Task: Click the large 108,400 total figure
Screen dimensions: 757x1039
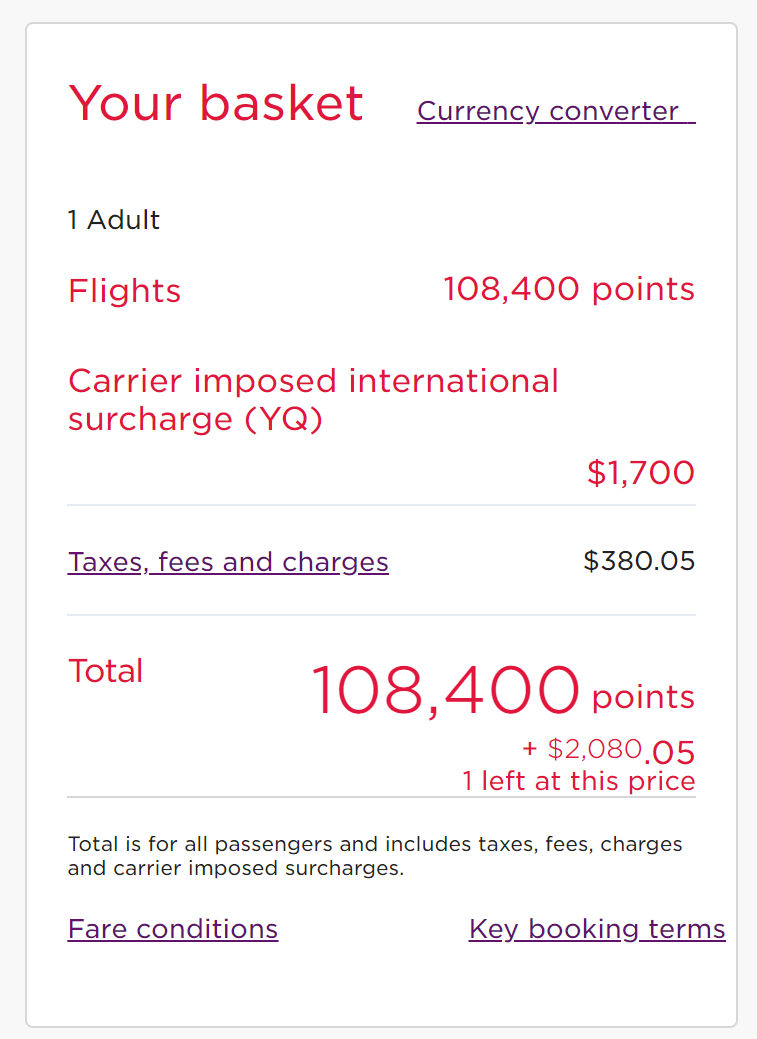Action: (x=445, y=691)
